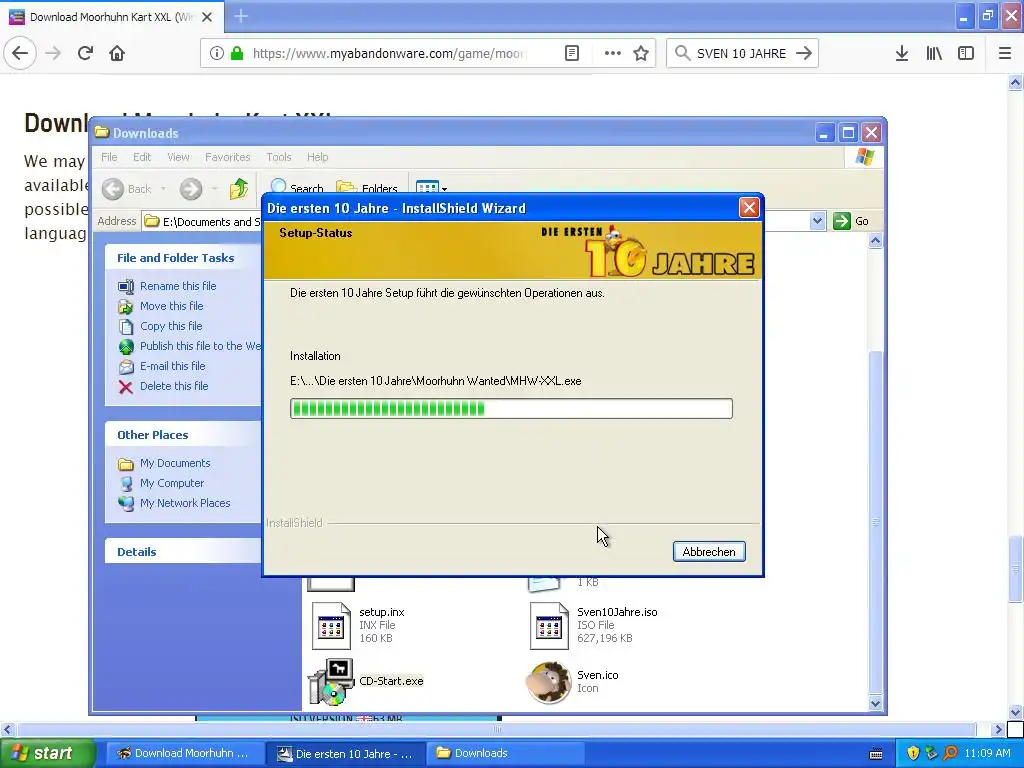Viewport: 1024px width, 768px height.
Task: Click Firefox forward arrow button
Action: point(53,53)
